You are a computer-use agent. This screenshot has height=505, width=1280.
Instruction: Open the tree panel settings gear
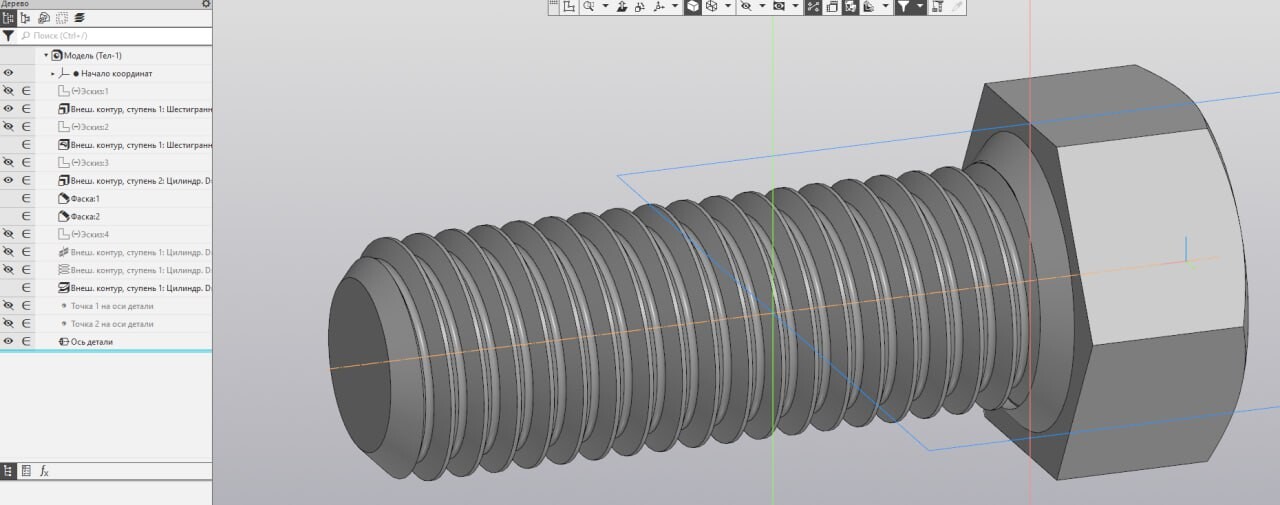(x=206, y=4)
